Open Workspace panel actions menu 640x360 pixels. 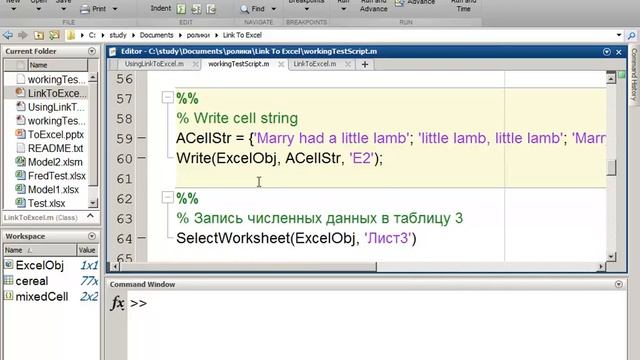click(92, 236)
